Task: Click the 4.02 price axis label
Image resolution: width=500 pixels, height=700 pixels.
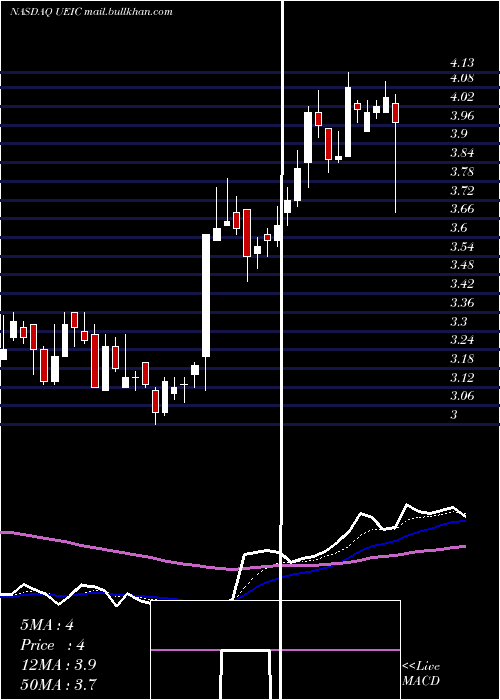Action: point(462,97)
